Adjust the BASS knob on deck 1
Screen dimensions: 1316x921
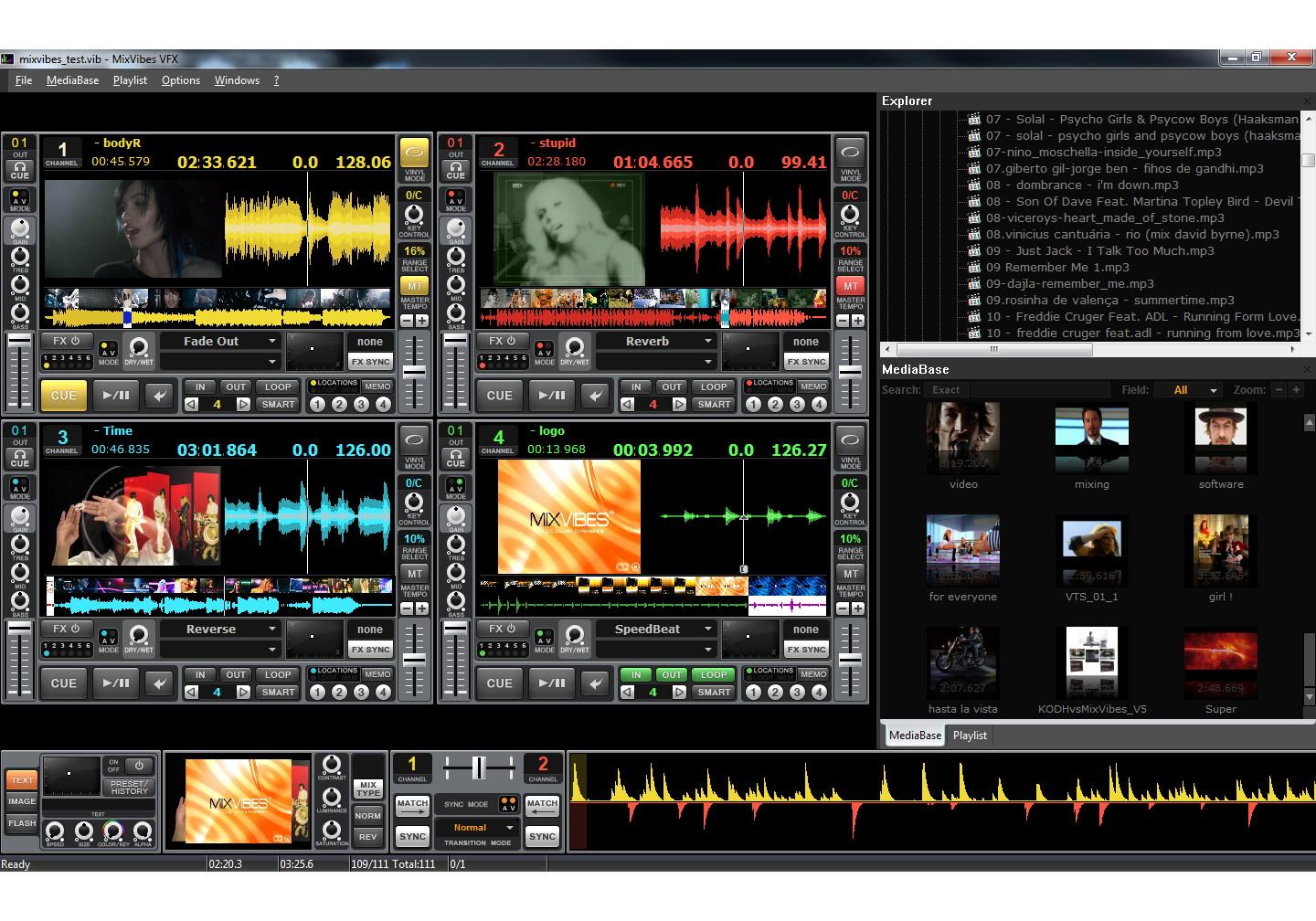20,313
